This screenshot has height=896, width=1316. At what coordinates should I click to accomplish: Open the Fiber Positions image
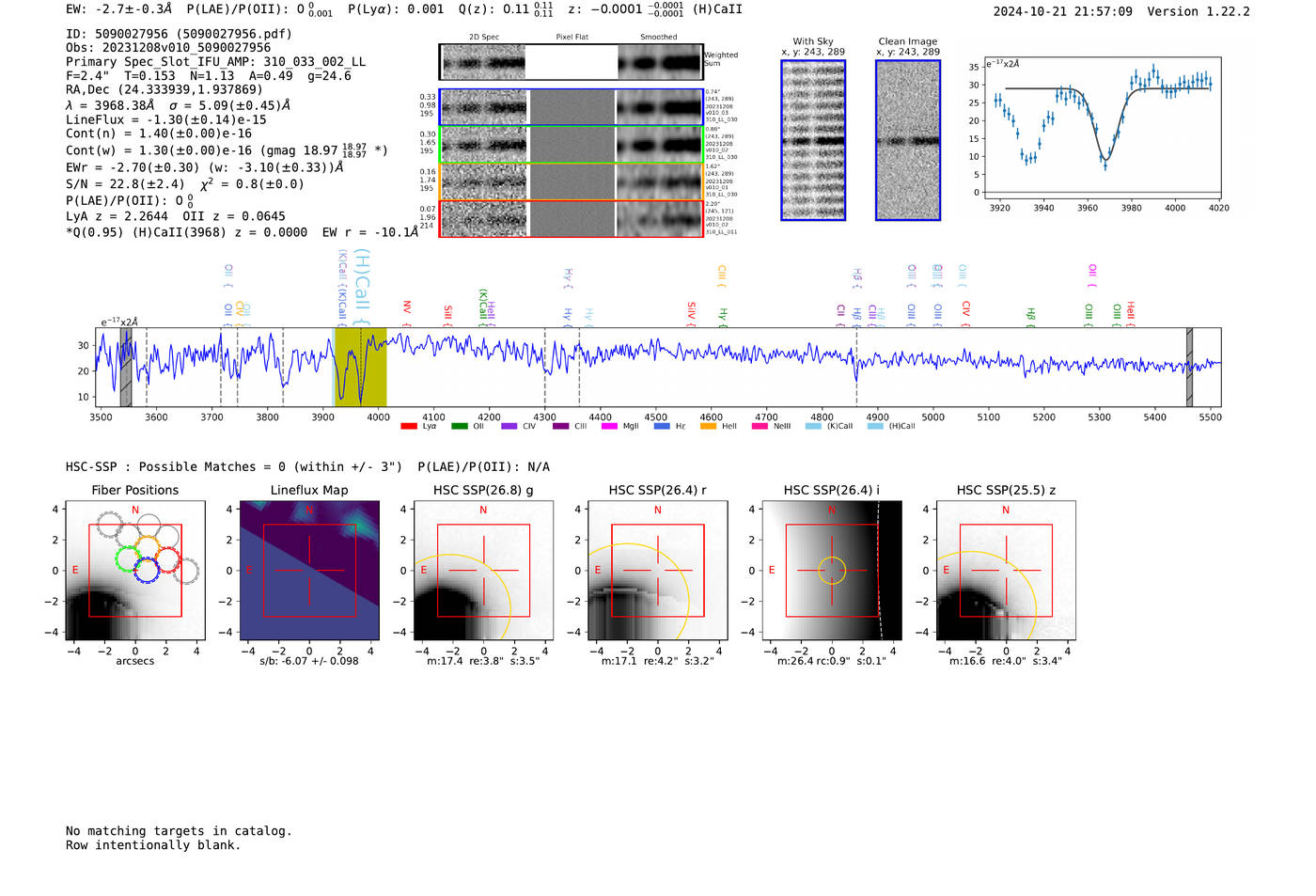tap(135, 571)
